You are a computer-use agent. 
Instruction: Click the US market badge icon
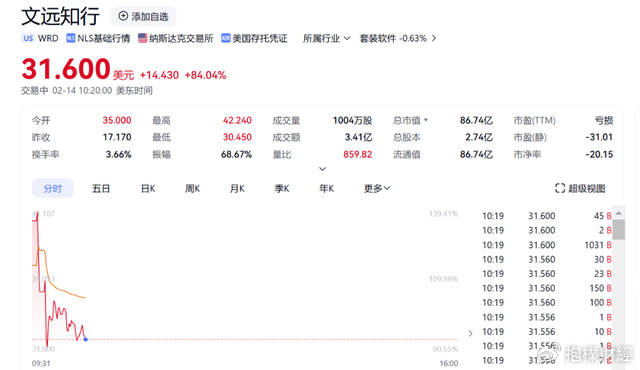pos(28,38)
